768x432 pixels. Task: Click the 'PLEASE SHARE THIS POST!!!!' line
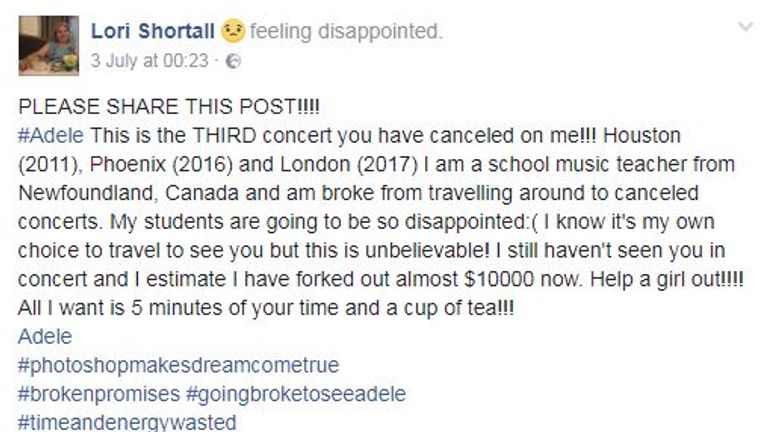click(x=169, y=106)
